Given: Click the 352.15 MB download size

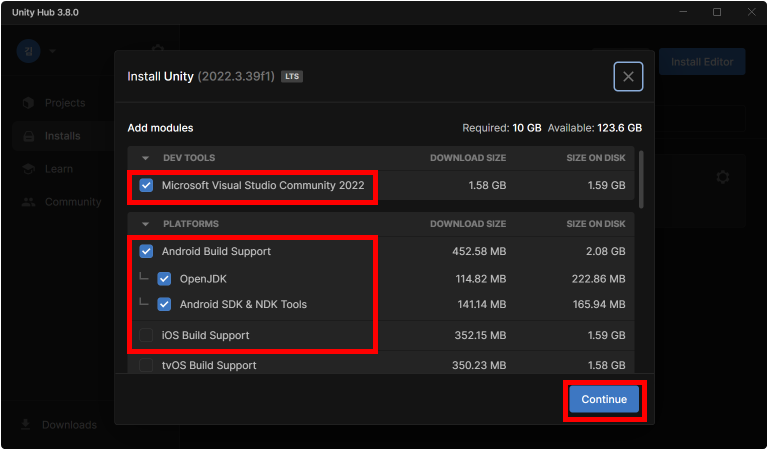Looking at the screenshot, I should (480, 335).
